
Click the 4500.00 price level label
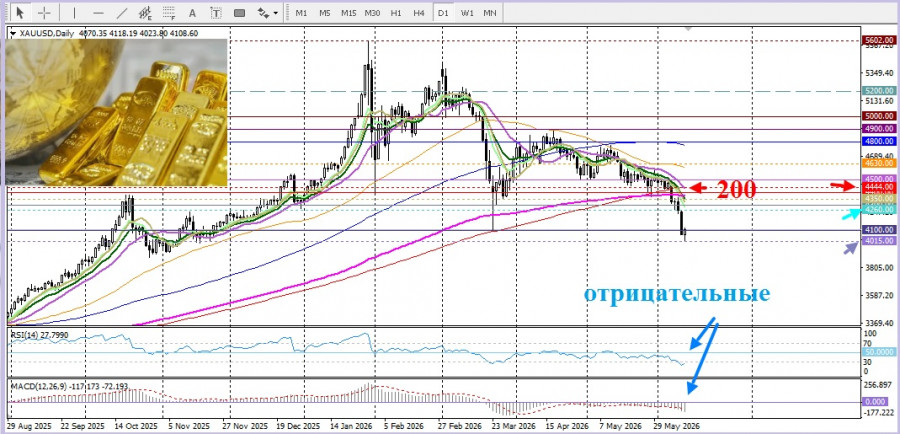click(879, 179)
